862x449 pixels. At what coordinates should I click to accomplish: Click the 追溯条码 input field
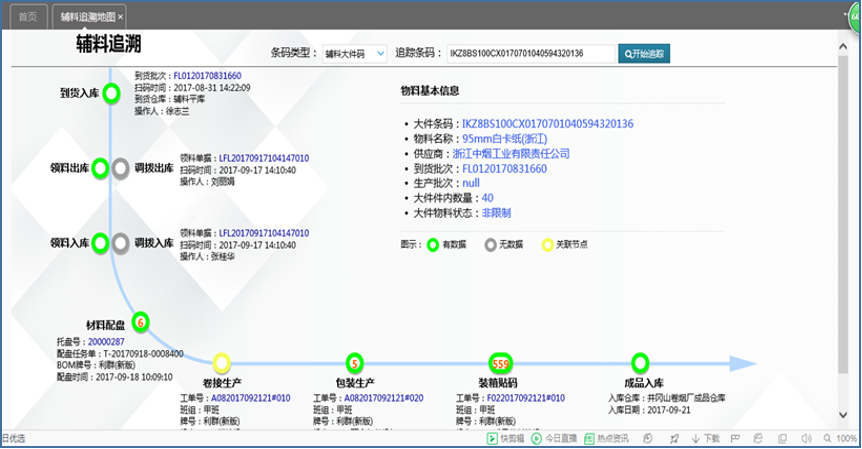coord(529,53)
